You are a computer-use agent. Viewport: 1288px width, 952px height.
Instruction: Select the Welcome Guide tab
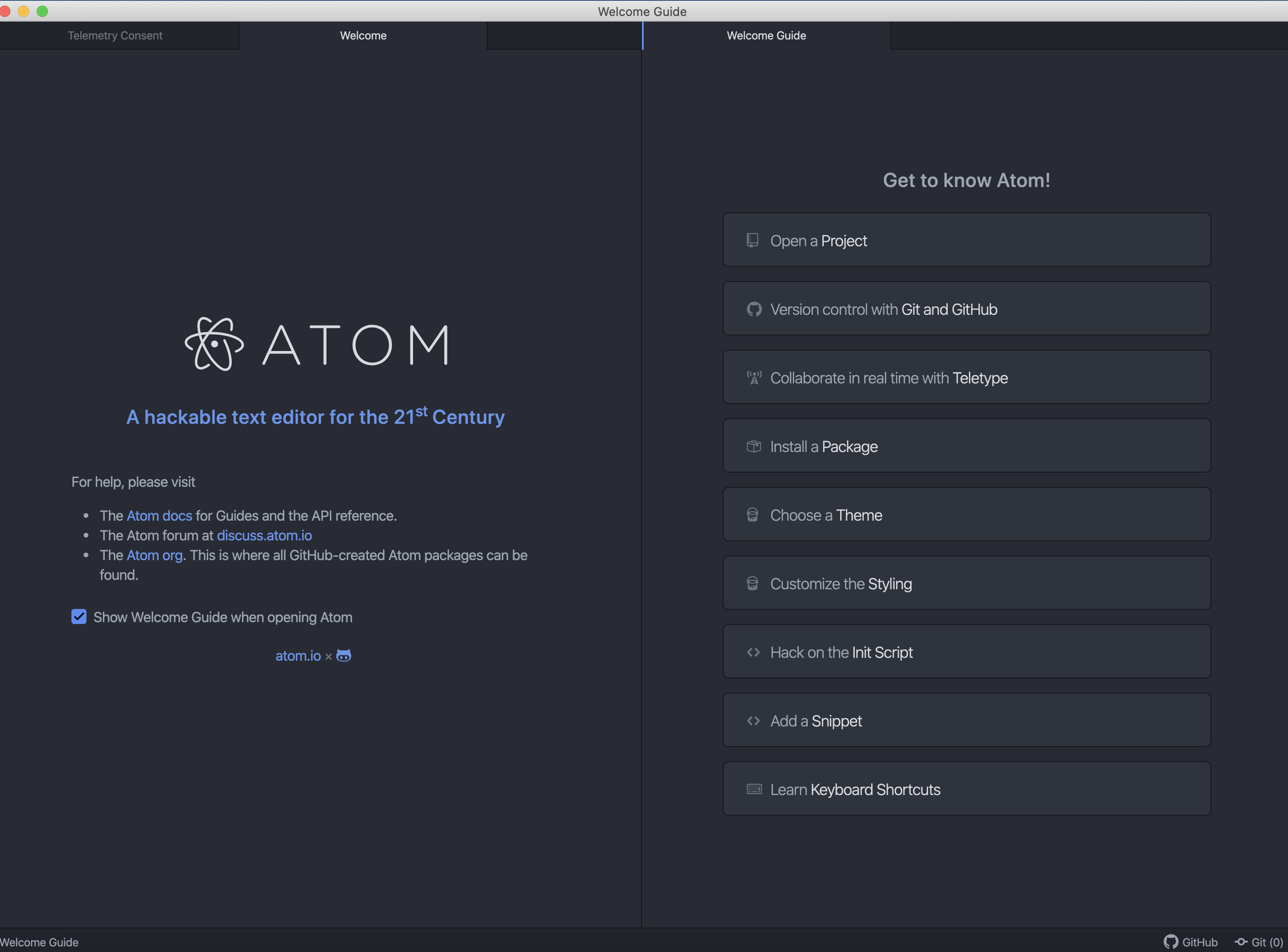click(766, 36)
